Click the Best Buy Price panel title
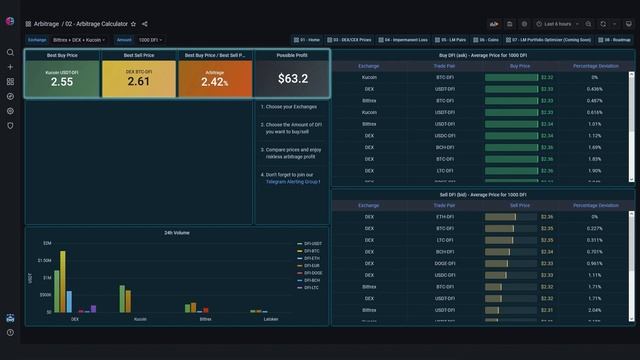The image size is (640, 360). point(62,55)
